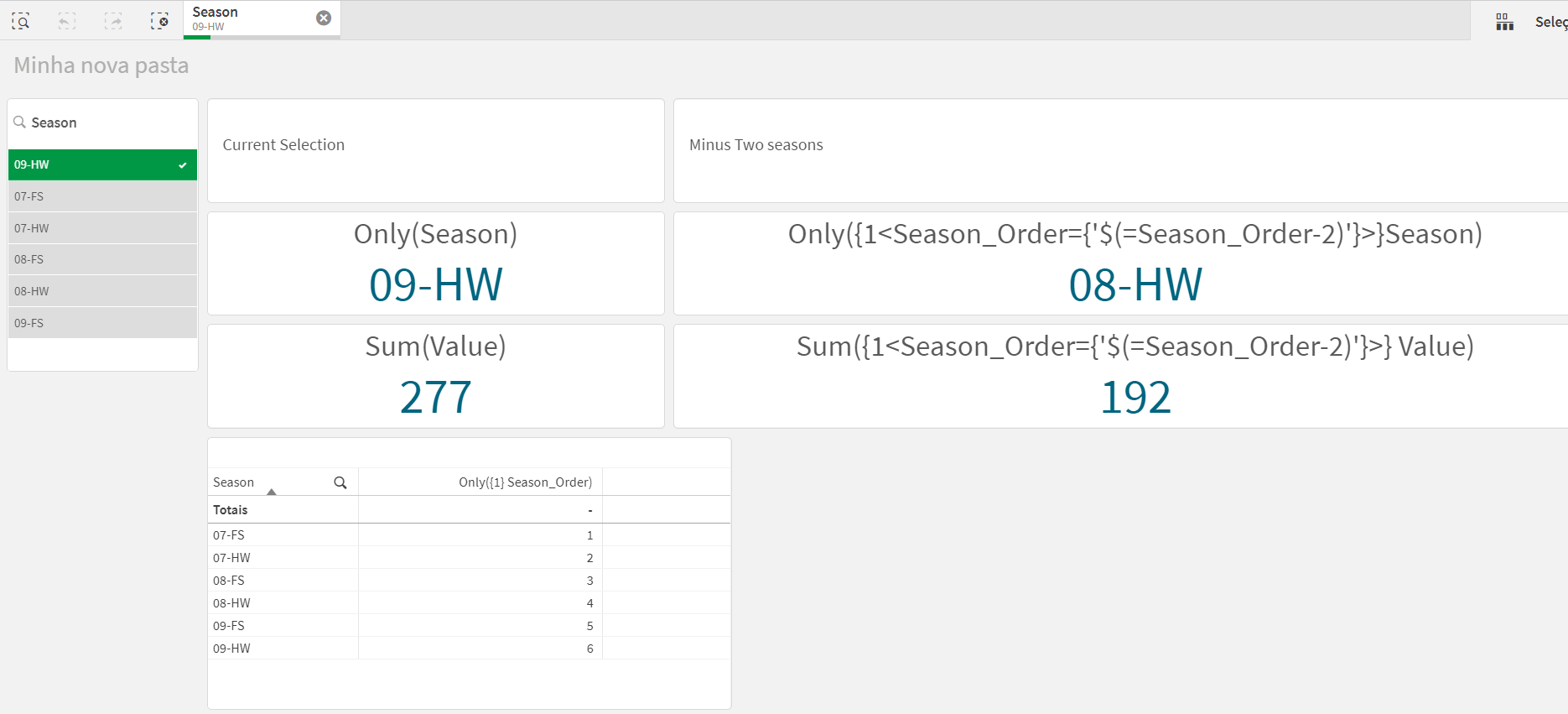This screenshot has height=714, width=1568.
Task: Sort by the Only({1} Season_Order) column header
Action: point(525,482)
